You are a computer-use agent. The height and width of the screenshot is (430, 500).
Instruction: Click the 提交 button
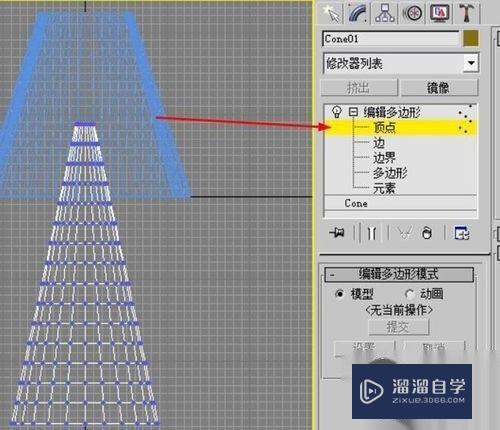(x=398, y=327)
